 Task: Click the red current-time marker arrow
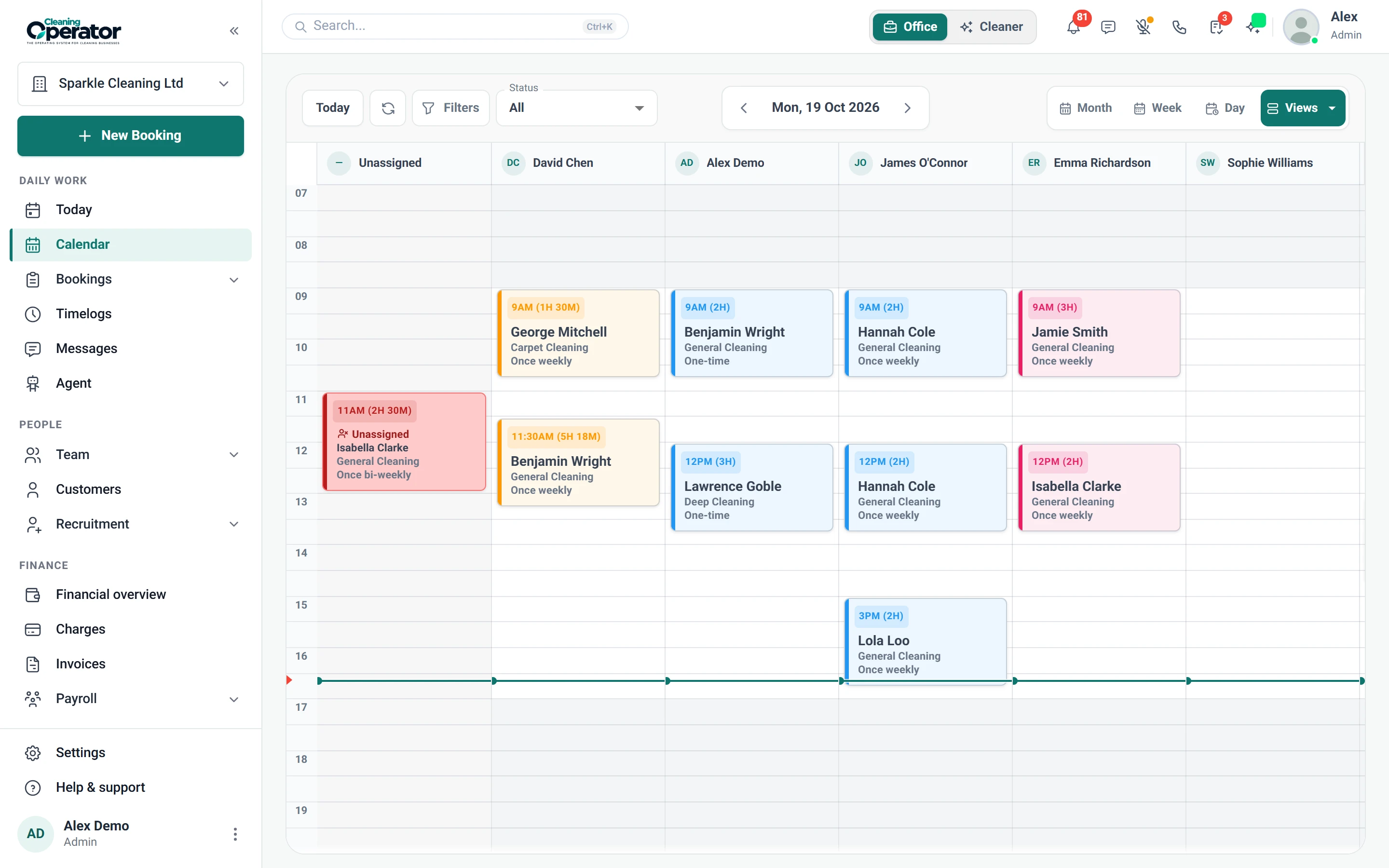coord(289,680)
